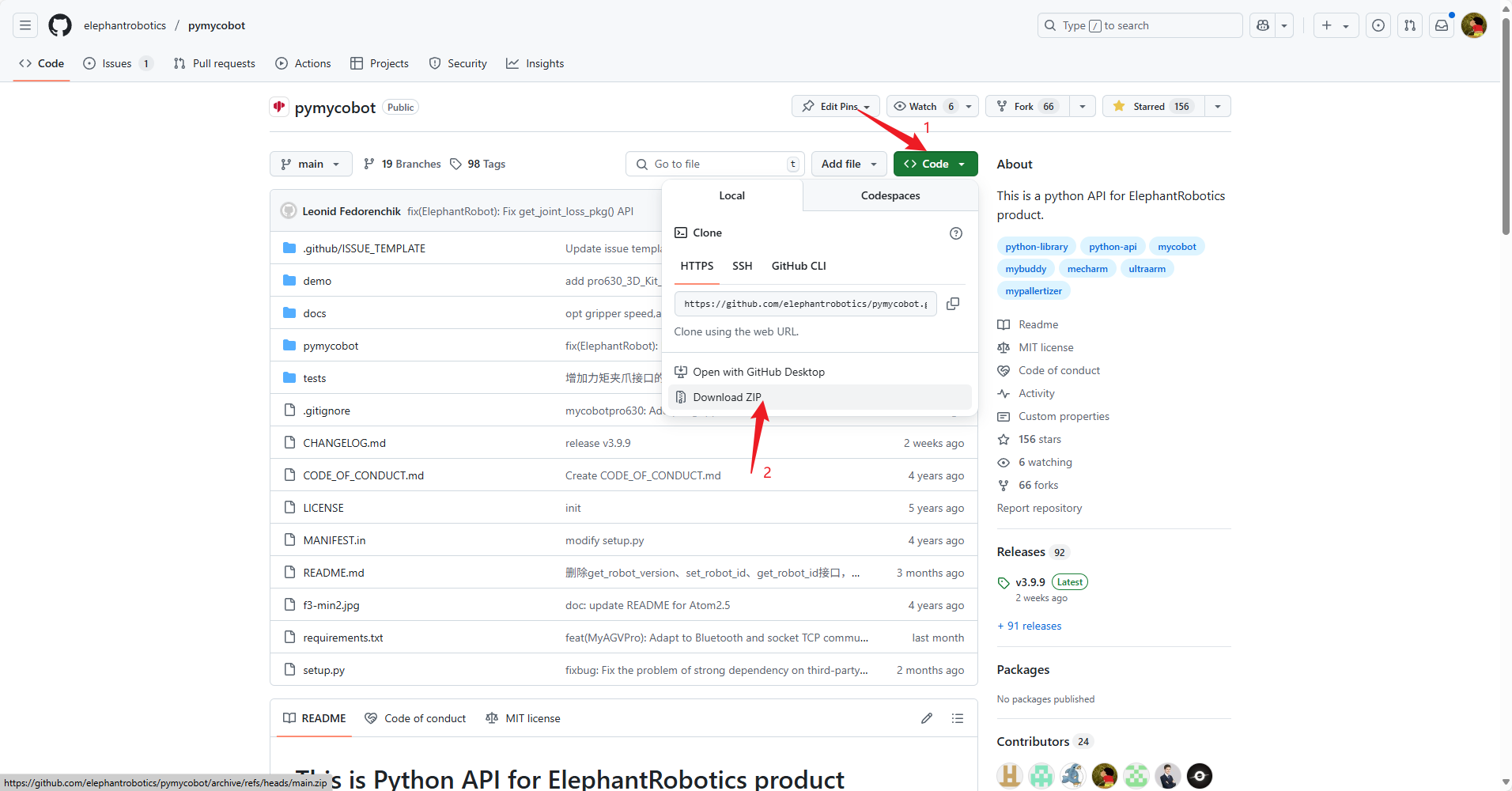Click the clone help question mark icon
Viewport: 1512px width, 791px height.
(x=956, y=233)
